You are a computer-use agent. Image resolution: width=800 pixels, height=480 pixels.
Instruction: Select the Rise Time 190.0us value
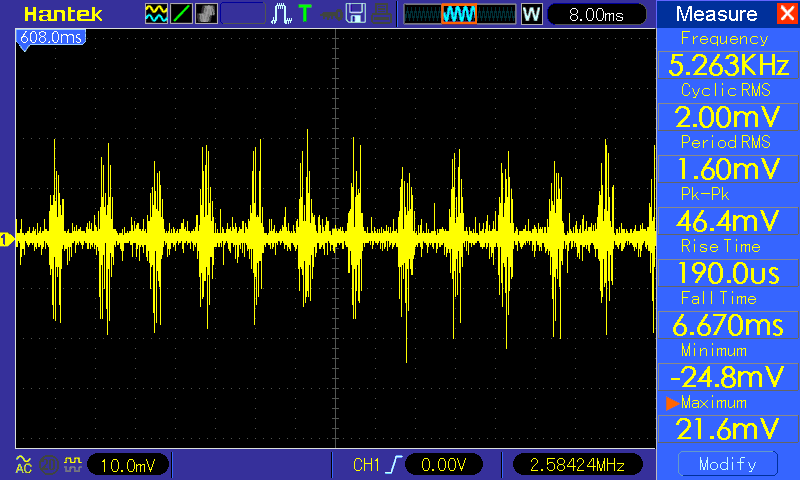[x=728, y=273]
